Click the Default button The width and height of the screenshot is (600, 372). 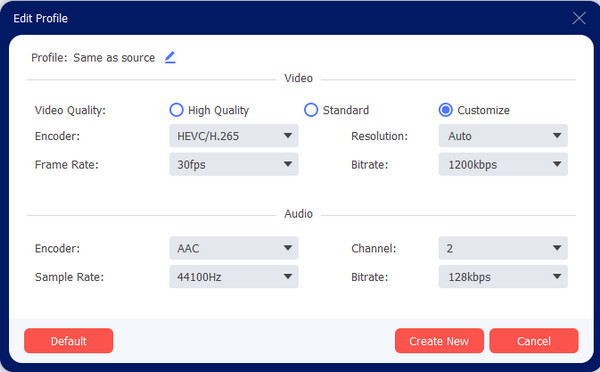68,341
